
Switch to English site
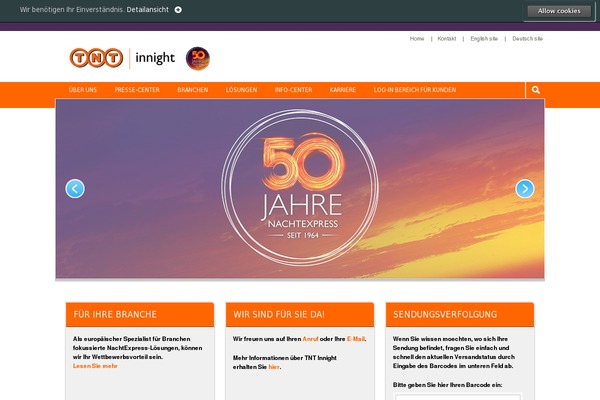pyautogui.click(x=484, y=39)
